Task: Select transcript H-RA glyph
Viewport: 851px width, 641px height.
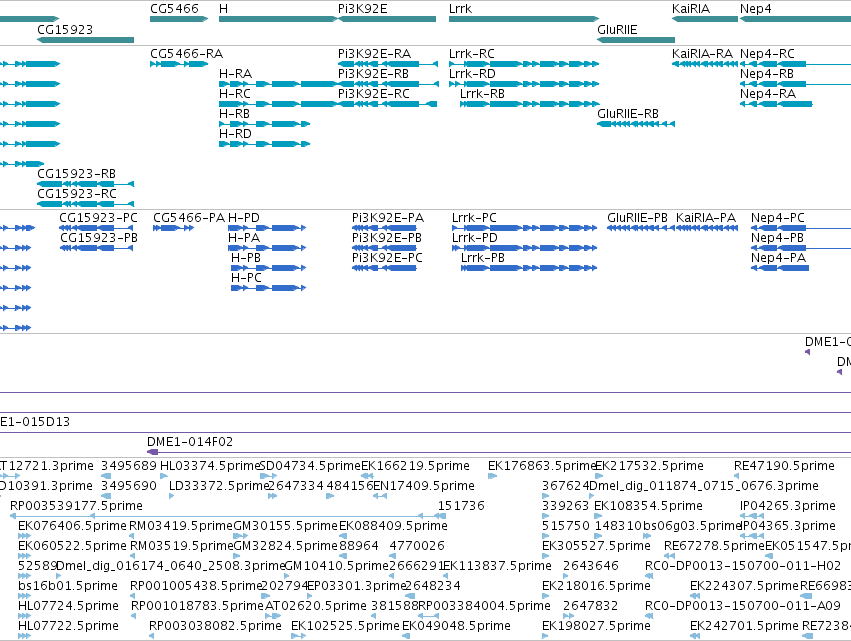Action: tap(278, 84)
